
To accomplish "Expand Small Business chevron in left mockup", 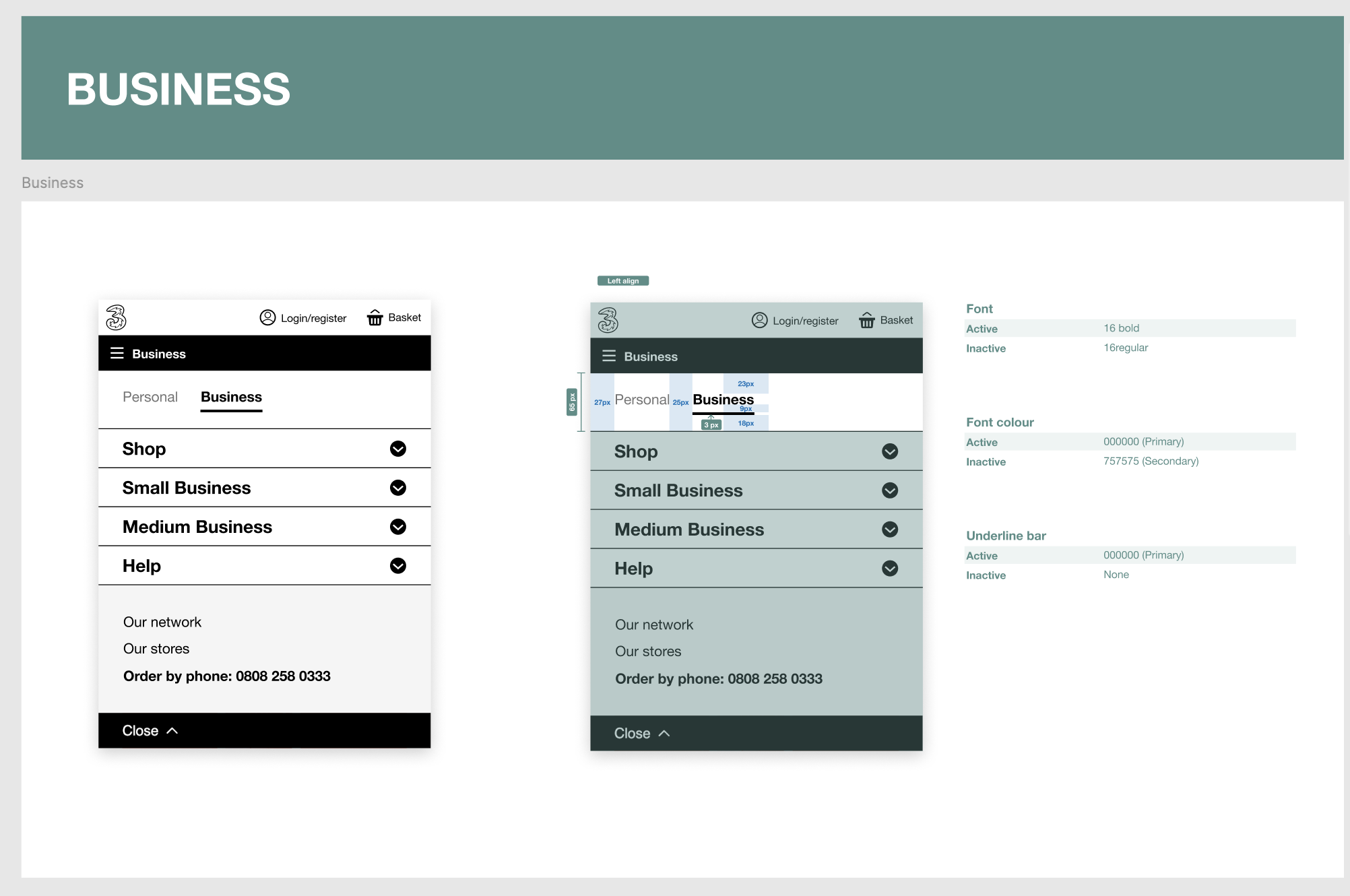I will pyautogui.click(x=398, y=488).
